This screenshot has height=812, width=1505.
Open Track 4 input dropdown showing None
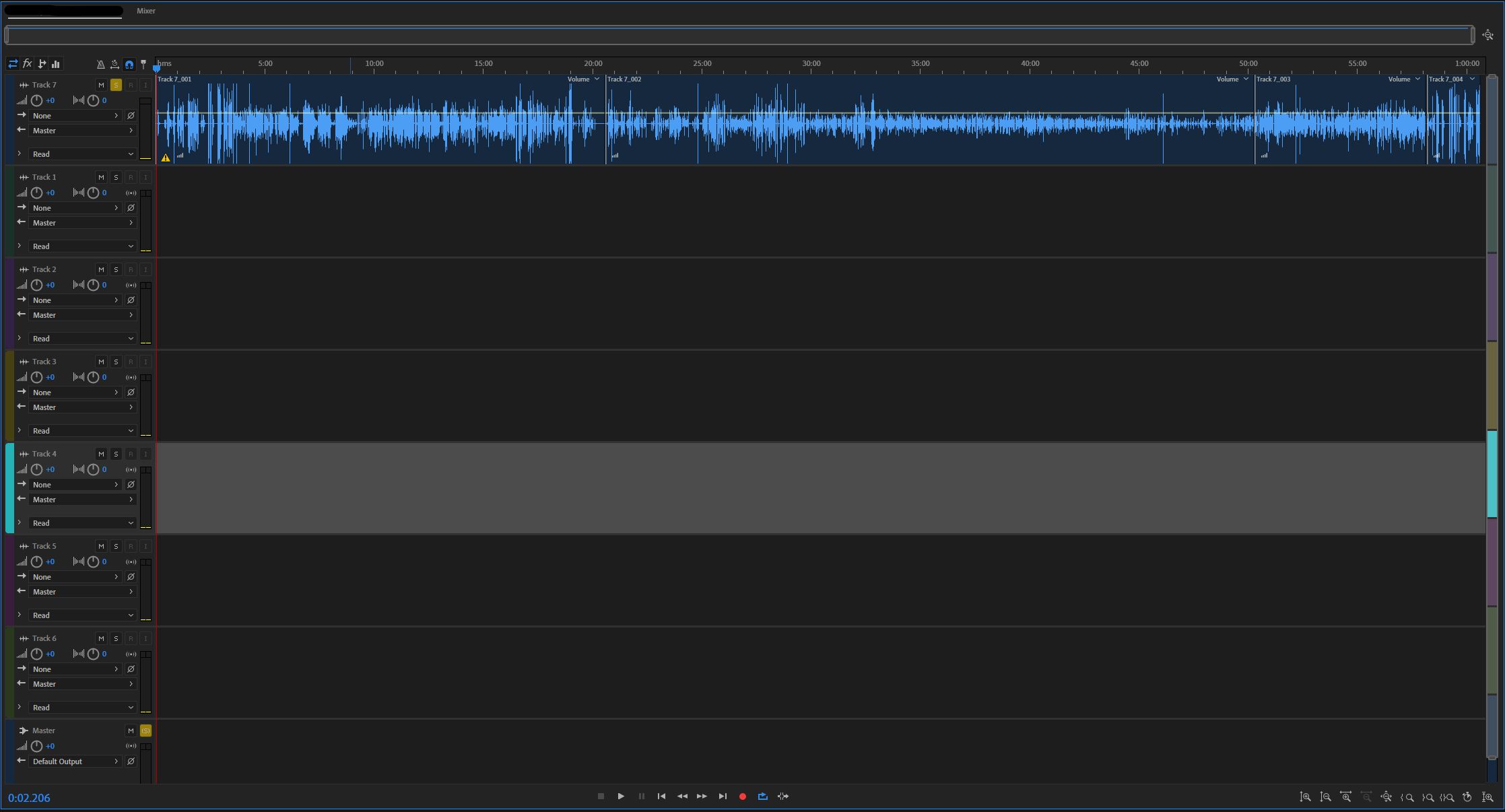(x=75, y=485)
